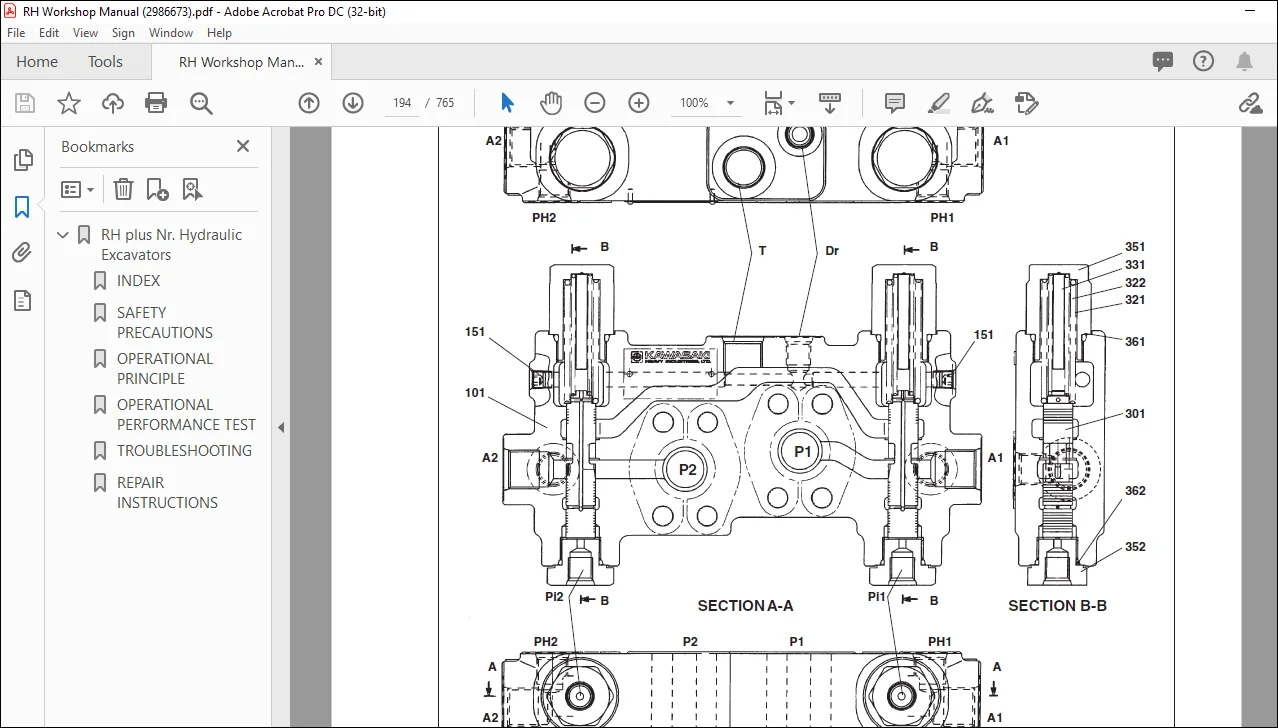
Task: Zoom out with the minus icon
Action: point(595,103)
